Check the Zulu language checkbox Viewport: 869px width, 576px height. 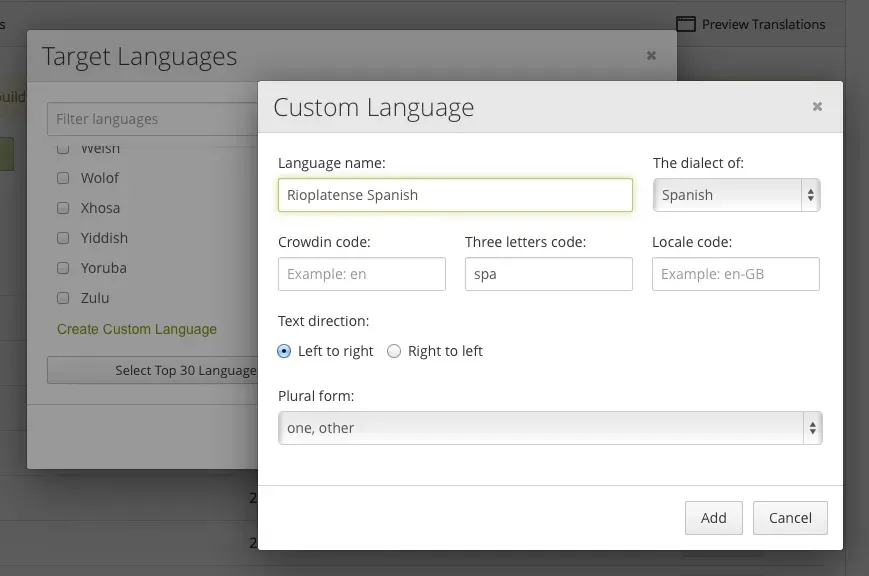(x=62, y=297)
